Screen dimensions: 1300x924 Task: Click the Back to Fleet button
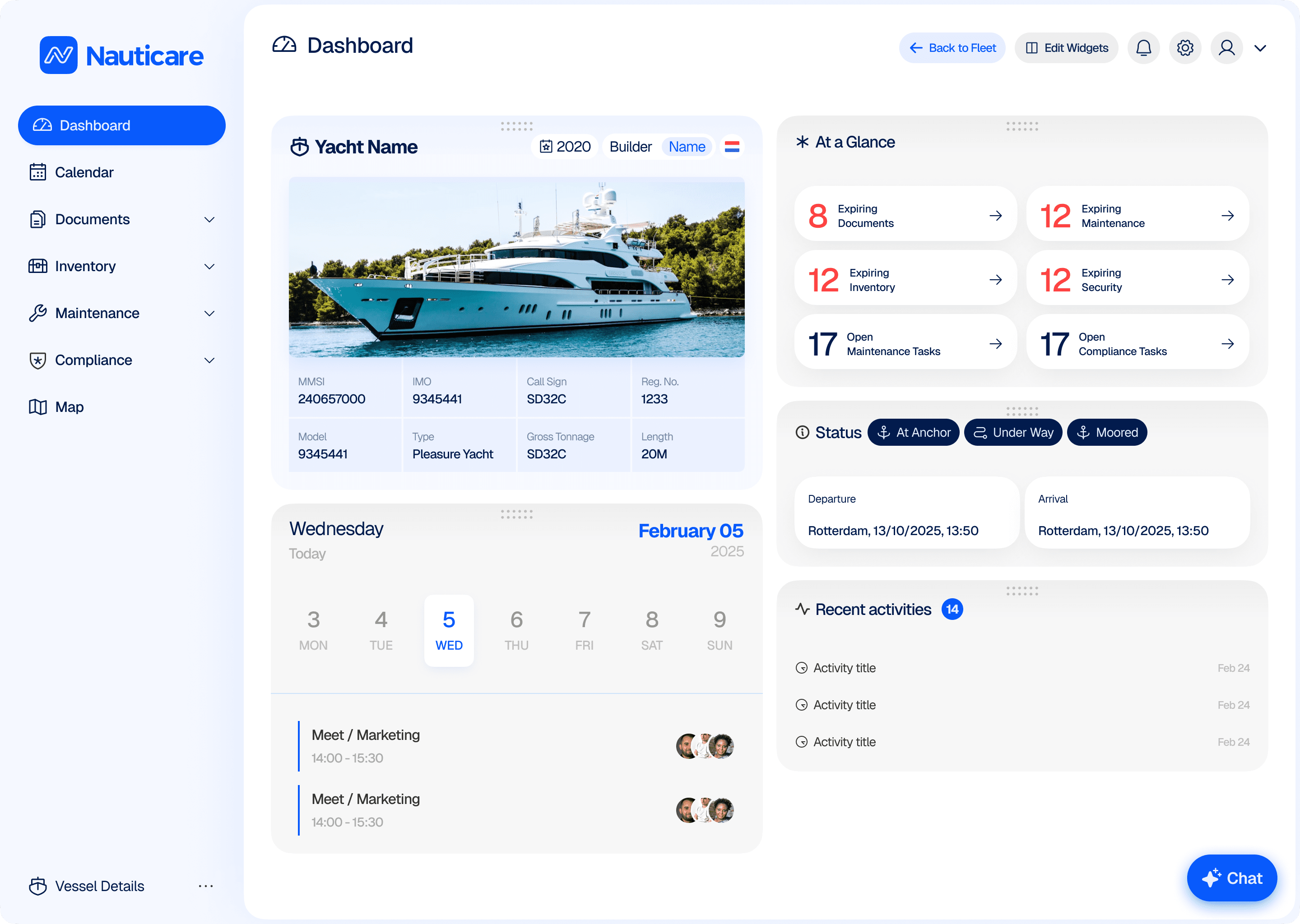pos(952,48)
